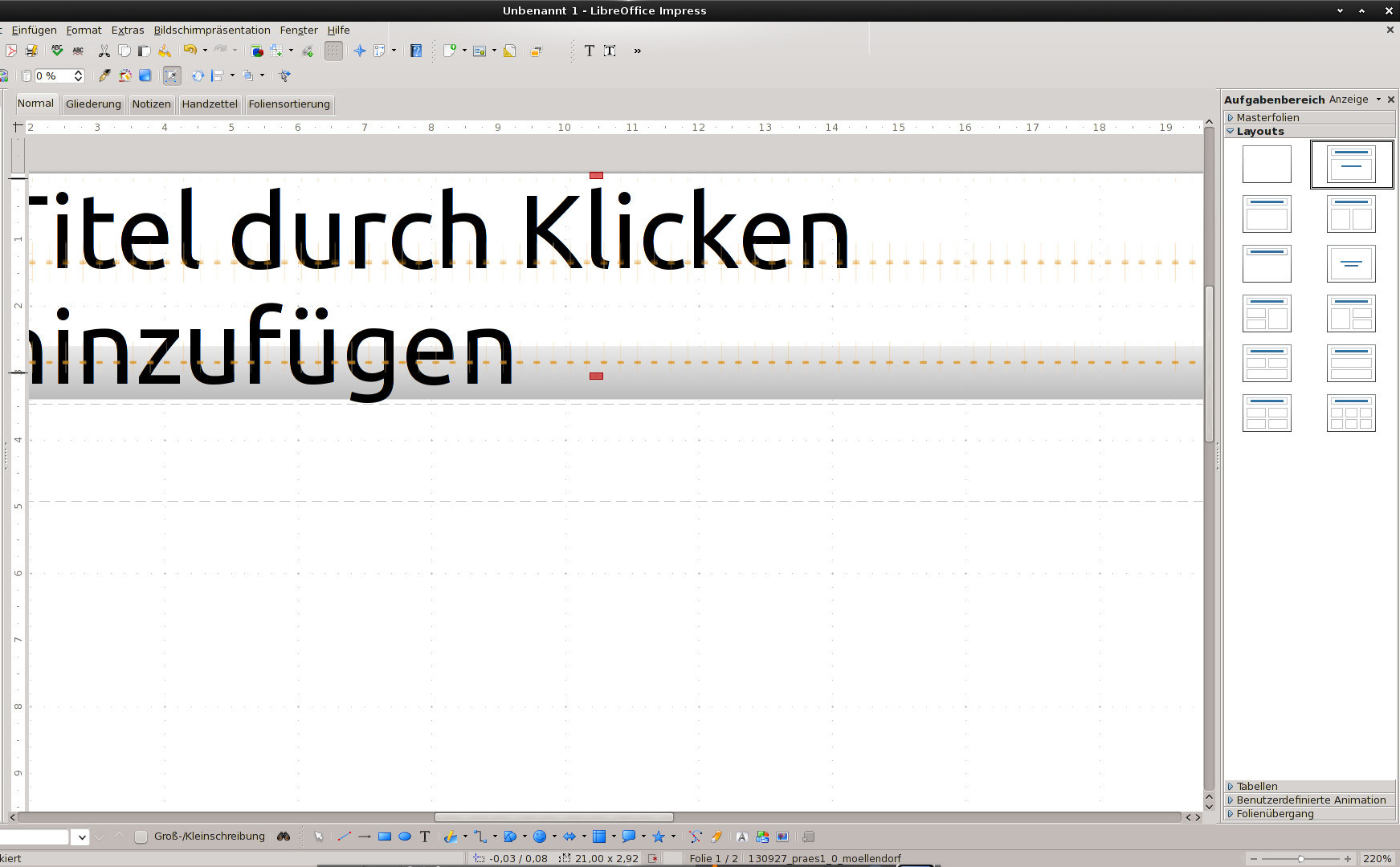The width and height of the screenshot is (1400, 867).
Task: Click the new Slide icon
Action: pyautogui.click(x=450, y=51)
